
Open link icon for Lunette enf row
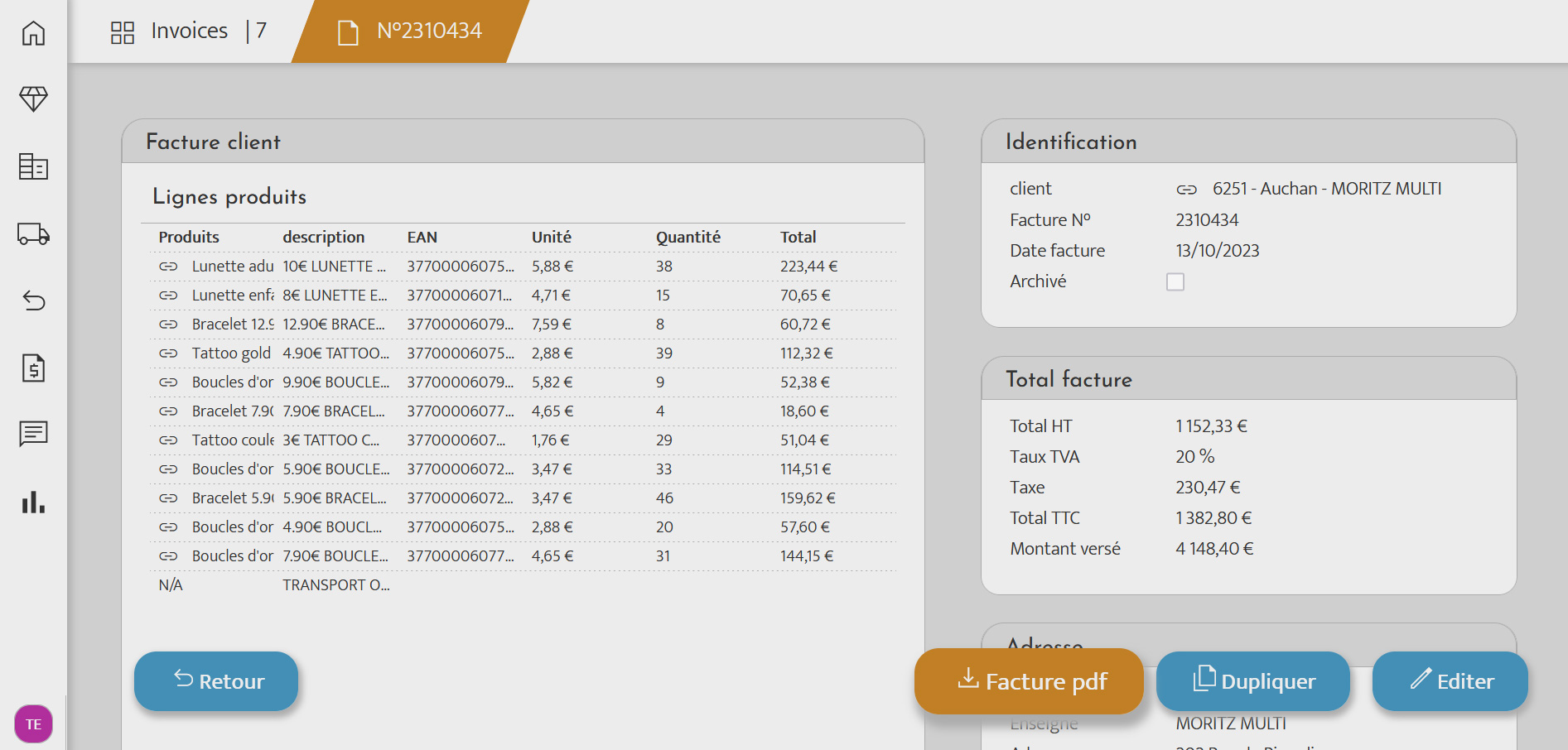168,296
